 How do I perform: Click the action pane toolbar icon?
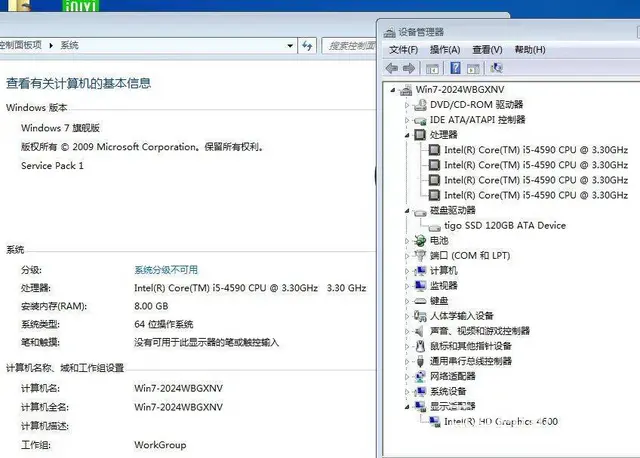point(473,69)
